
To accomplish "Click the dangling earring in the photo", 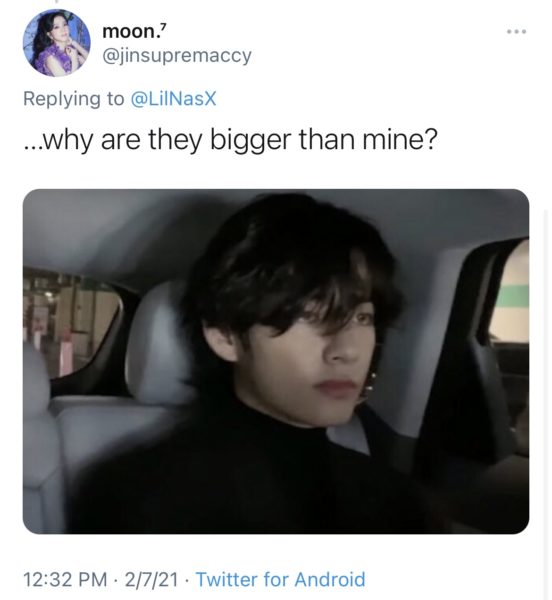I will [x=370, y=384].
